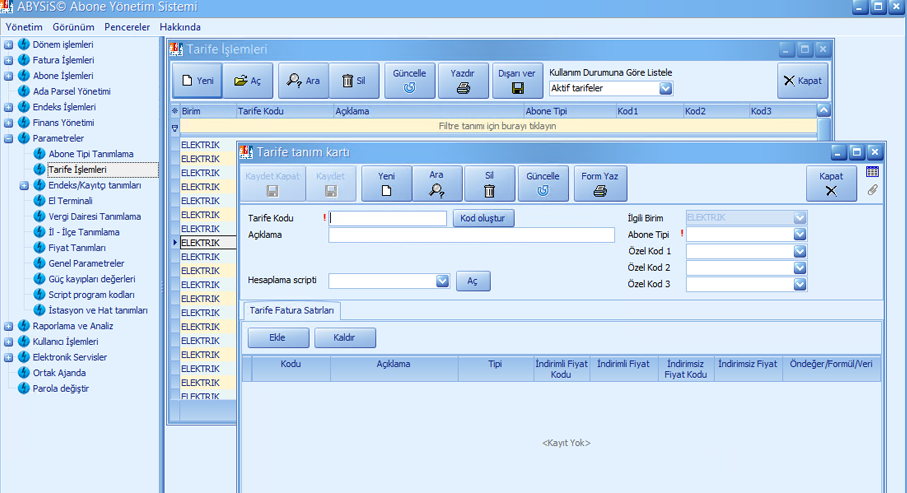Click Form Yaz print button
907x493 pixels.
[600, 183]
